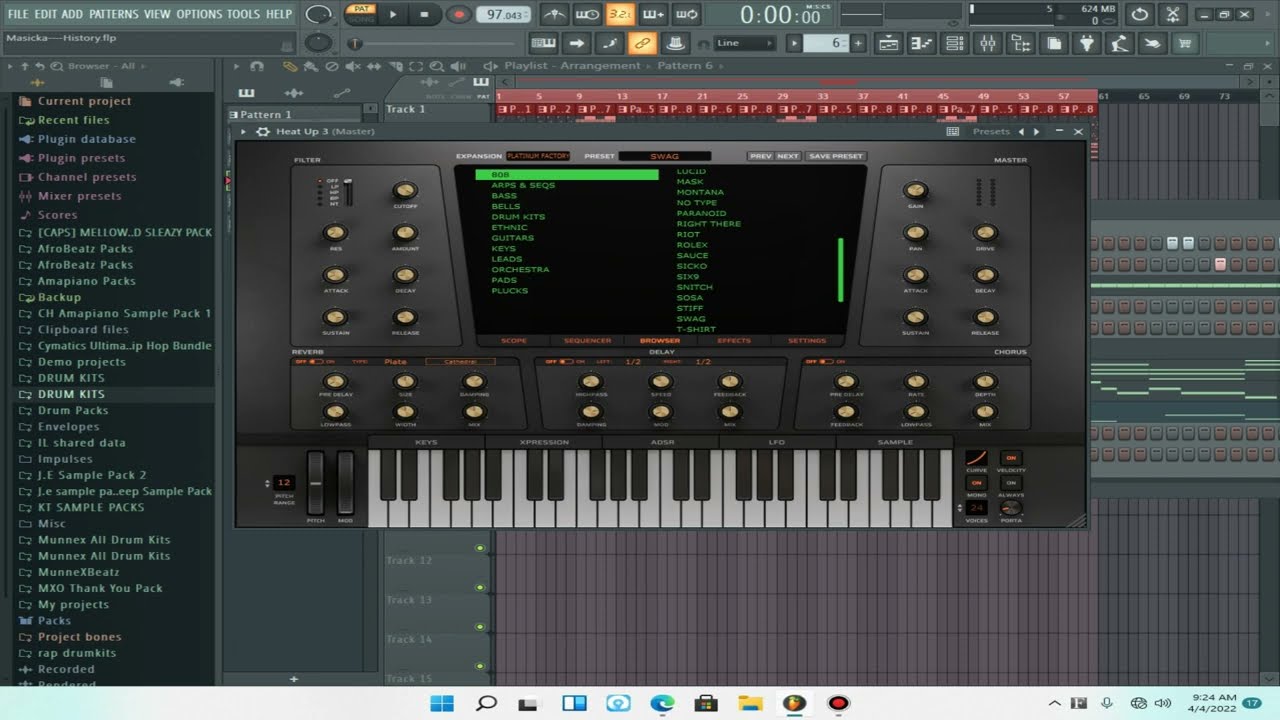Open the taskbar search magnifier

point(486,703)
